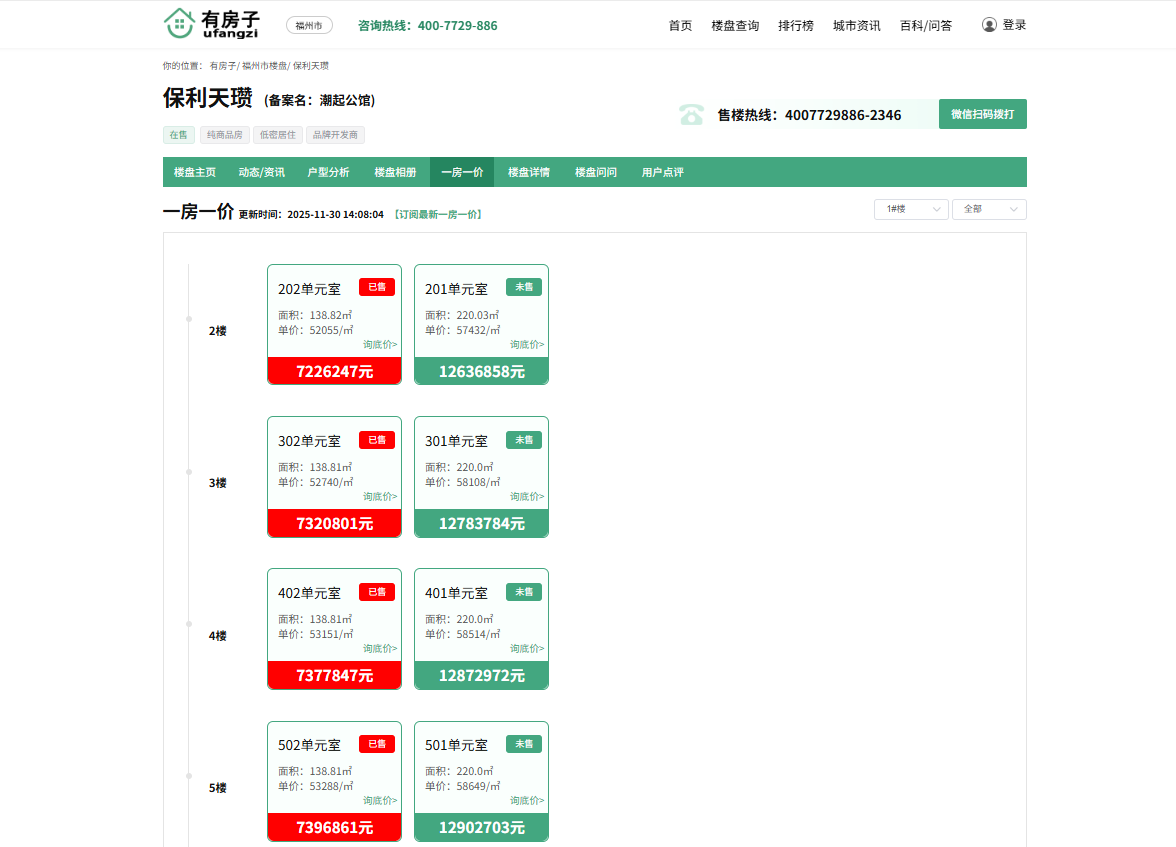Select the 12636858元 price bar
Screen dimensions: 1176x847
(481, 371)
